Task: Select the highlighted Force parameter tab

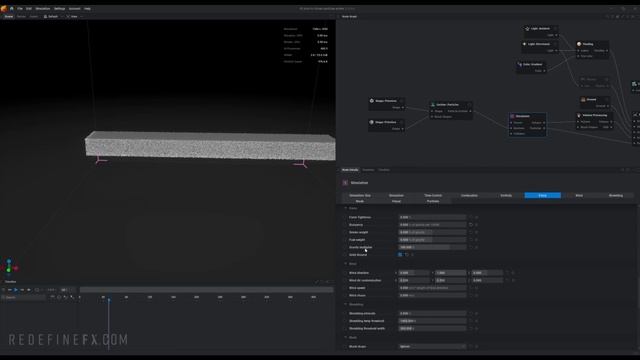Action: click(x=542, y=196)
